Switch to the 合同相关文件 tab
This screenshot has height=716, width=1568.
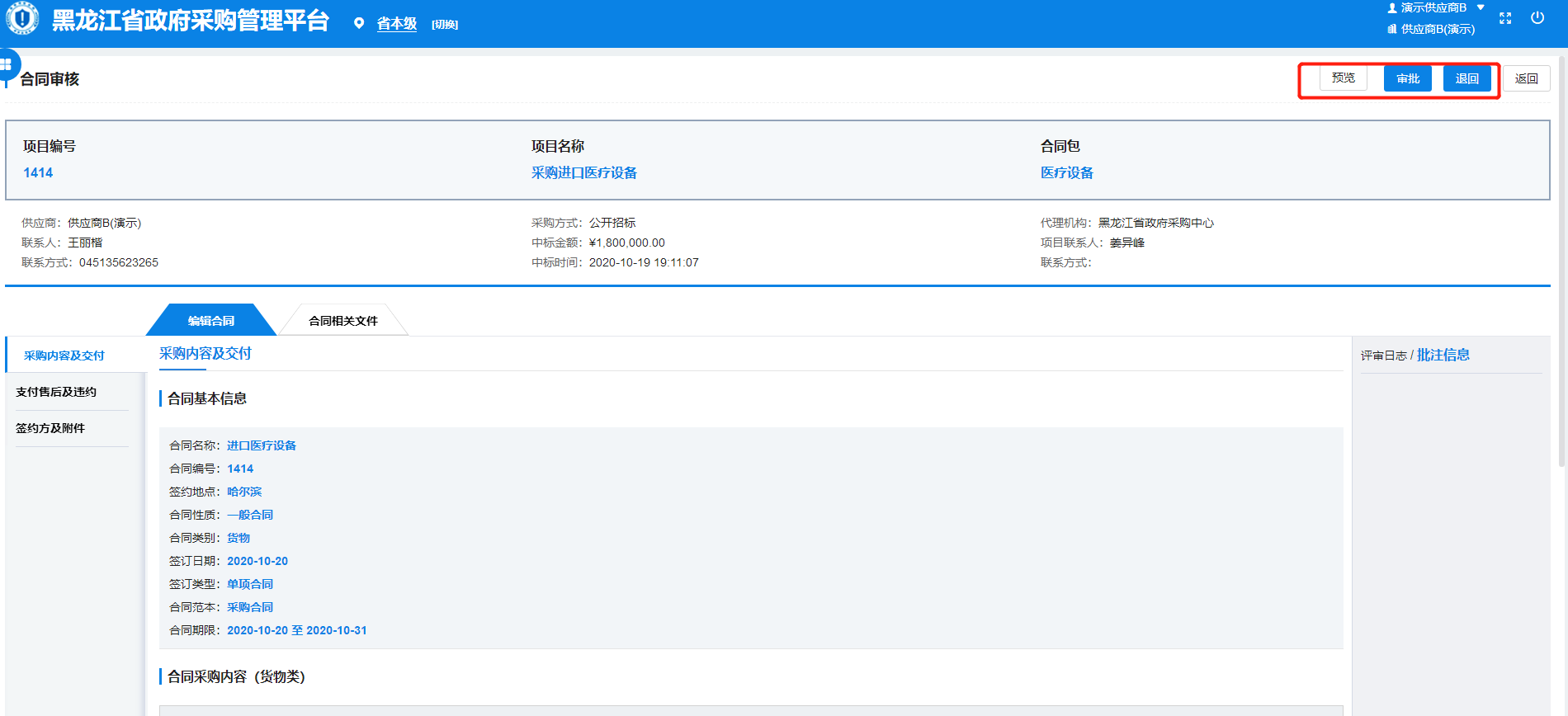click(343, 321)
